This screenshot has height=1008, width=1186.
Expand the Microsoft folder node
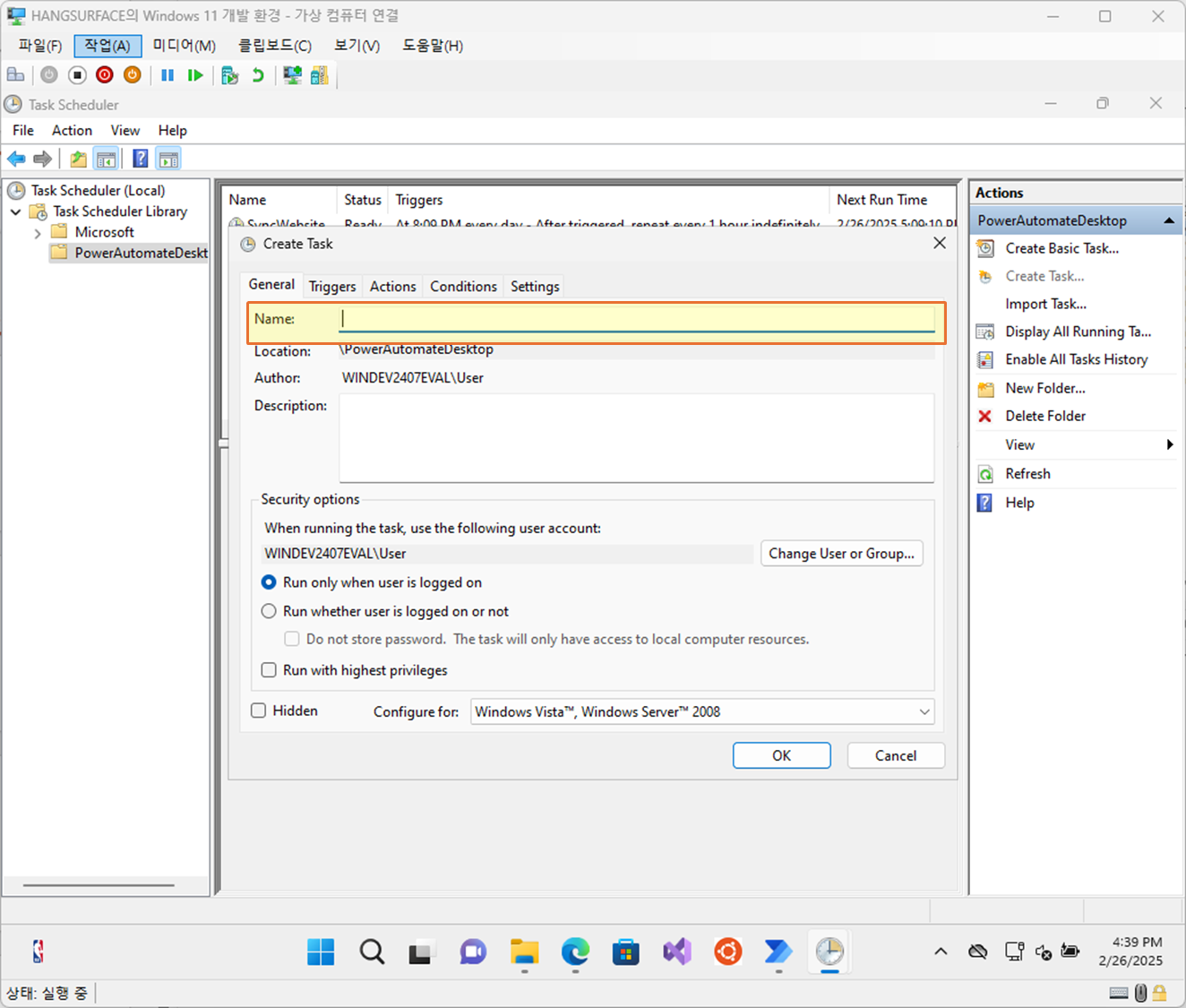coord(37,233)
